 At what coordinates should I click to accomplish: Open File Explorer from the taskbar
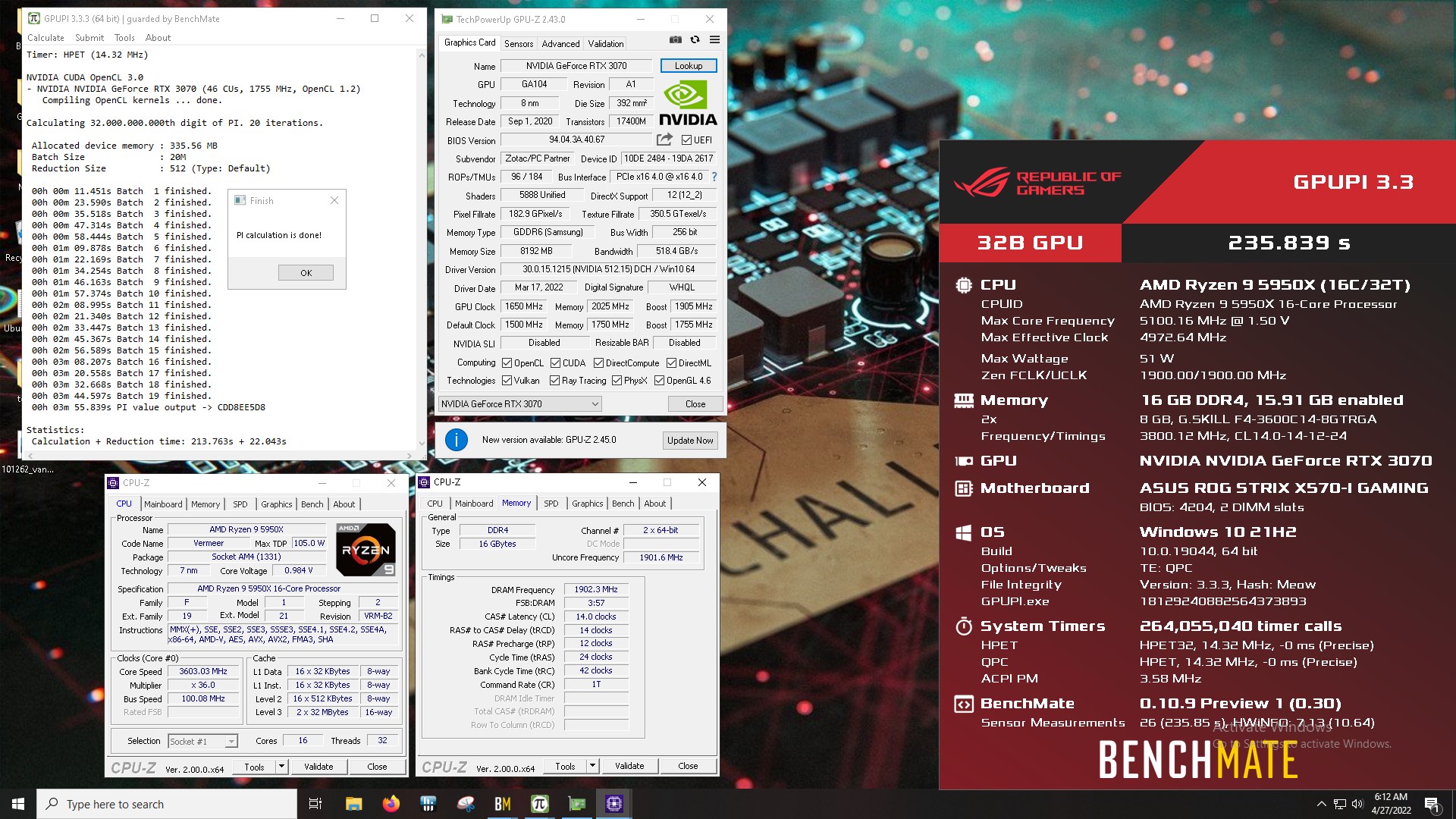pos(353,804)
